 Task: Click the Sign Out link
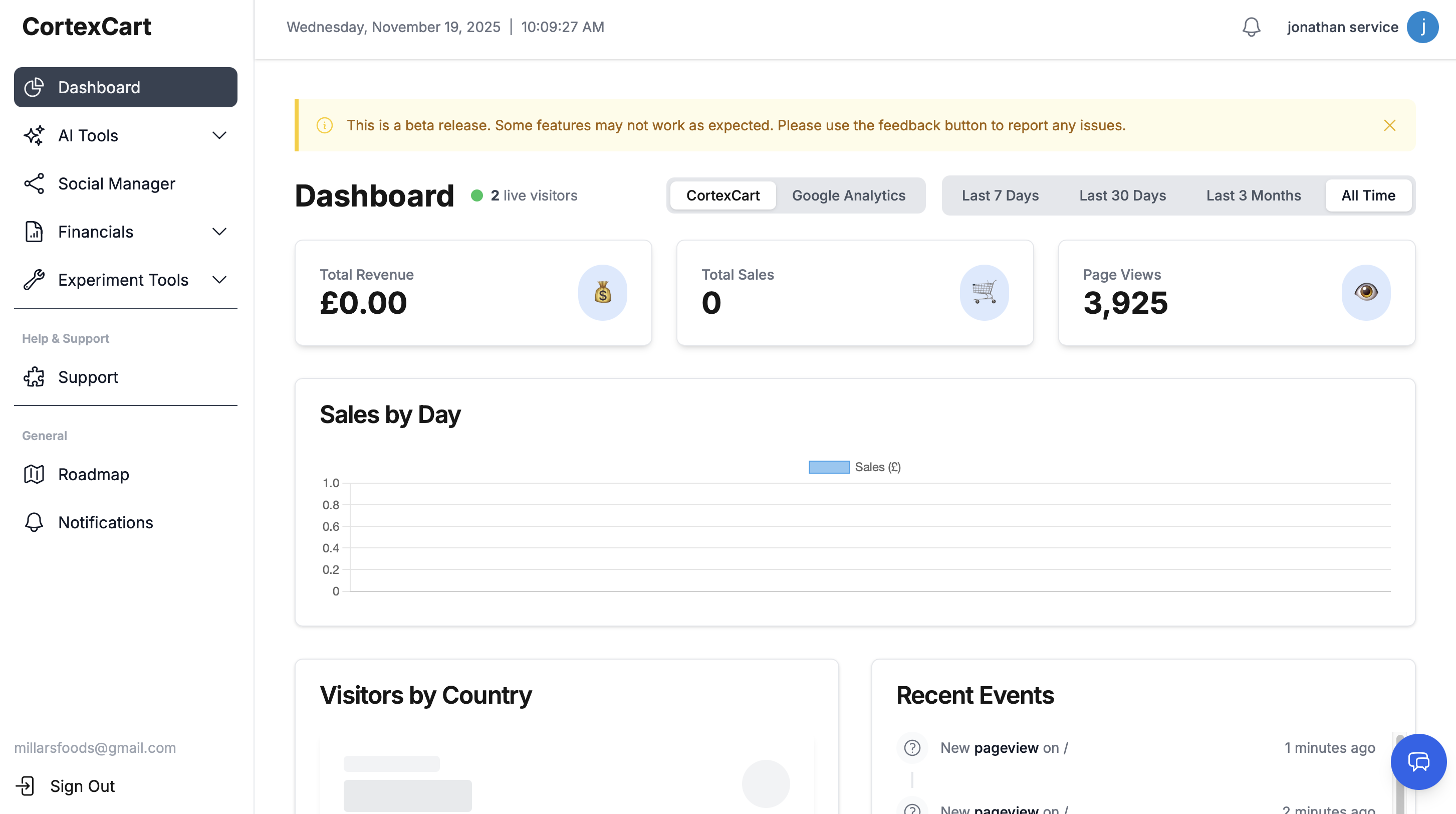(81, 786)
